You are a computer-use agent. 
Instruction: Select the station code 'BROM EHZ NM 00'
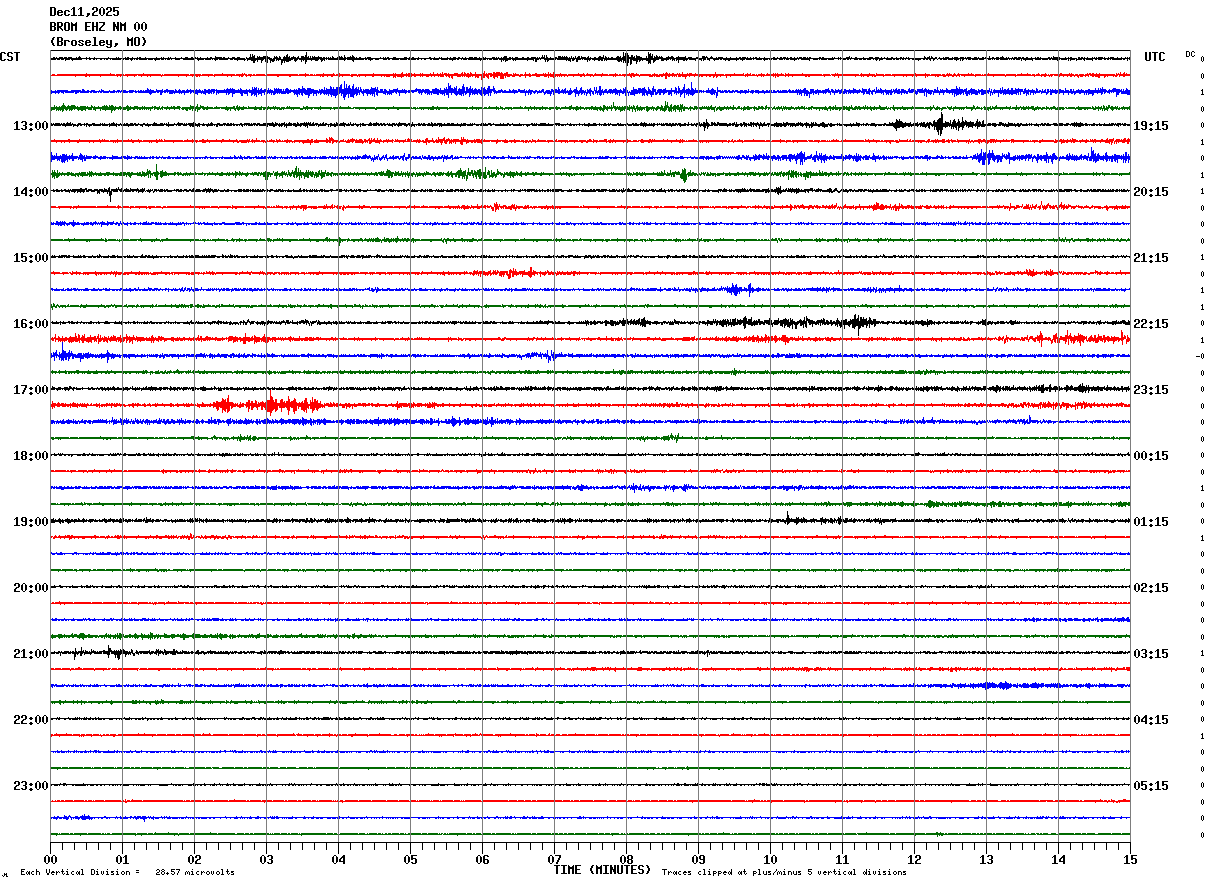(x=98, y=27)
